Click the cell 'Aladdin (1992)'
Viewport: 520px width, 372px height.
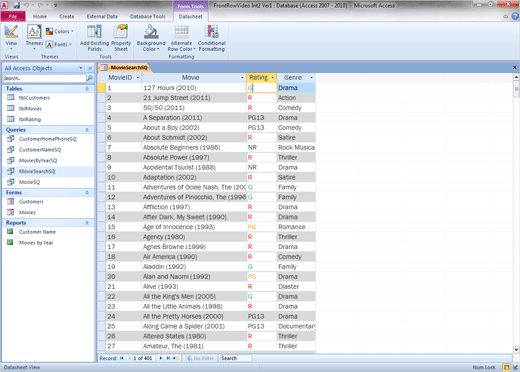tap(194, 267)
